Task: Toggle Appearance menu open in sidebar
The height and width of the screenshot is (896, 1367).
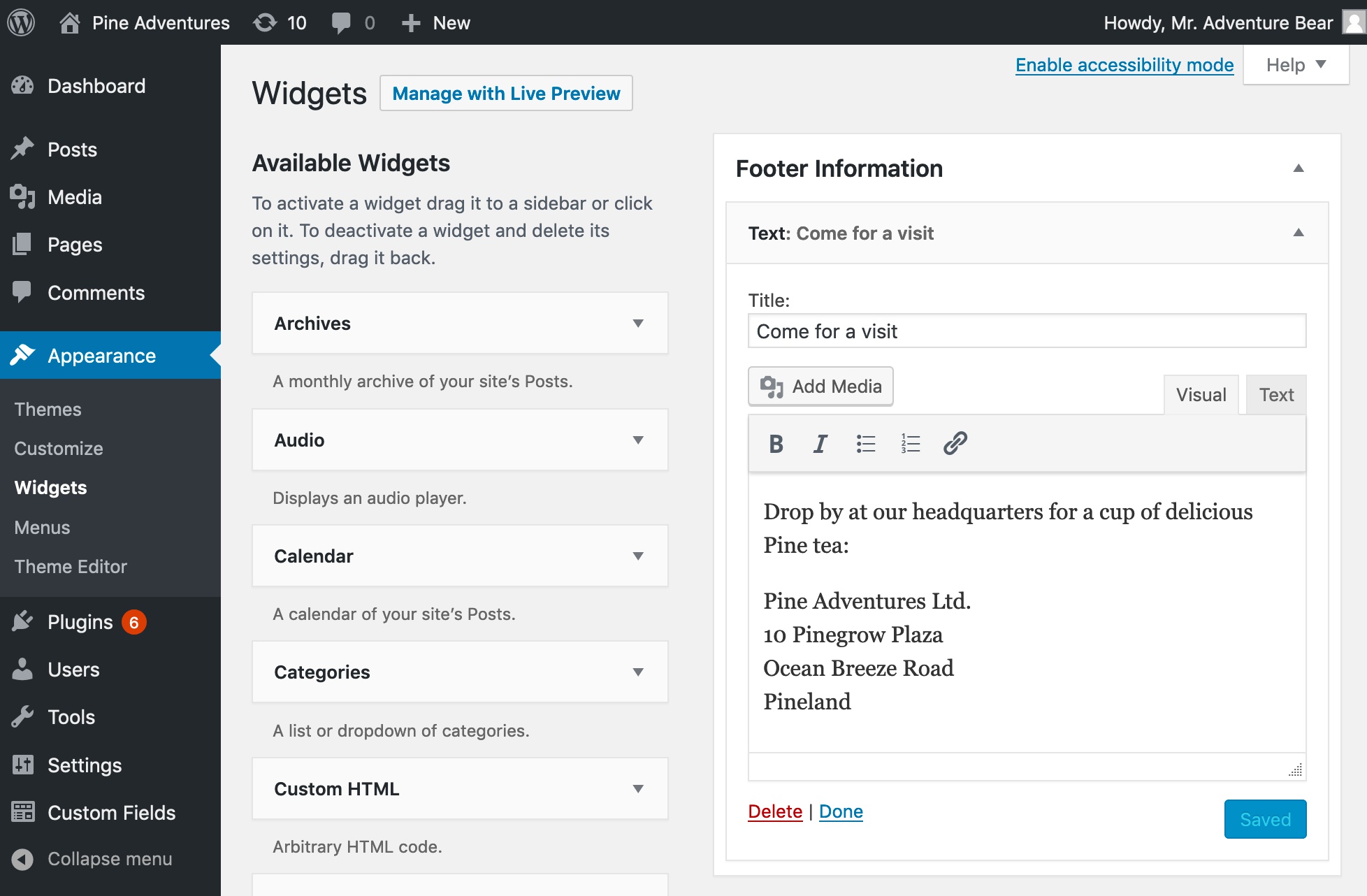Action: (x=101, y=355)
